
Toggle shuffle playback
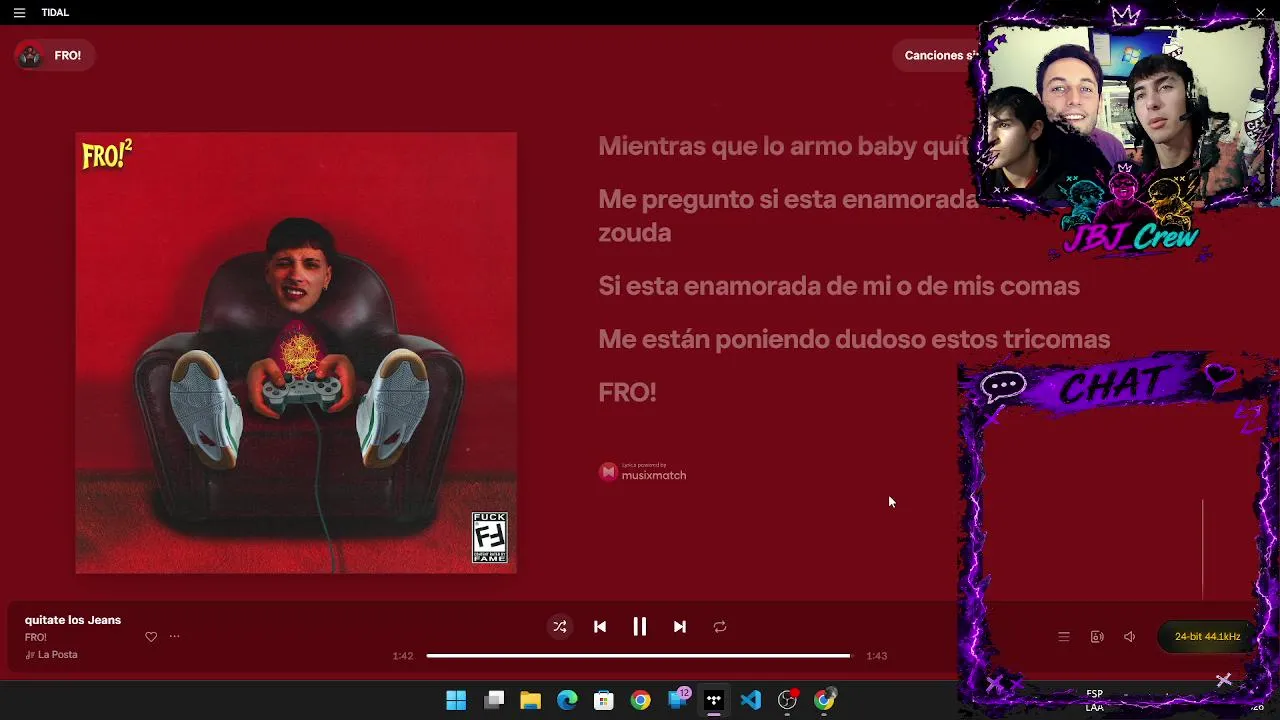click(x=560, y=627)
